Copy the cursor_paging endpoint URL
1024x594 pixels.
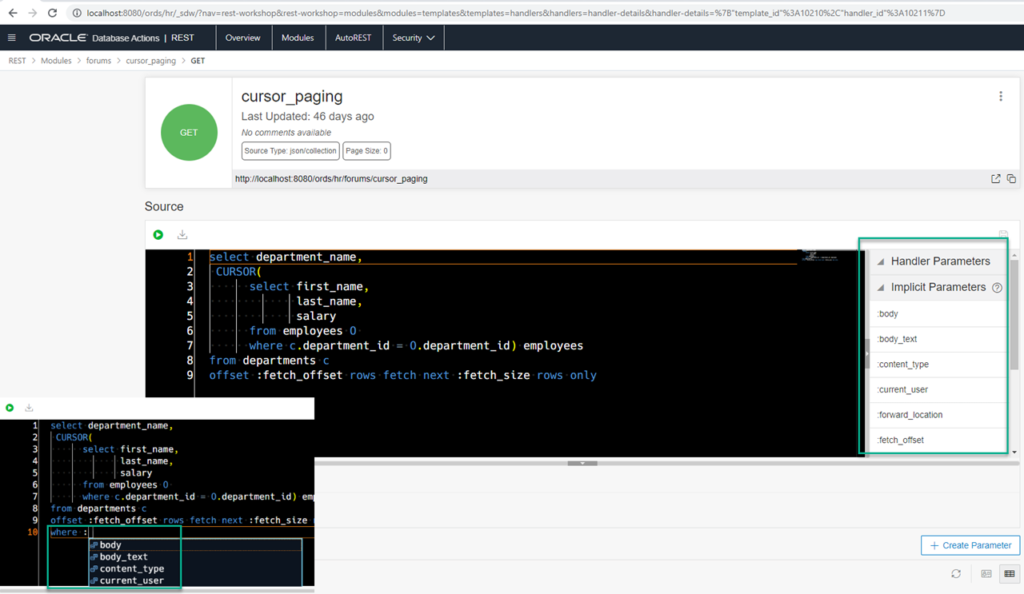click(1011, 177)
